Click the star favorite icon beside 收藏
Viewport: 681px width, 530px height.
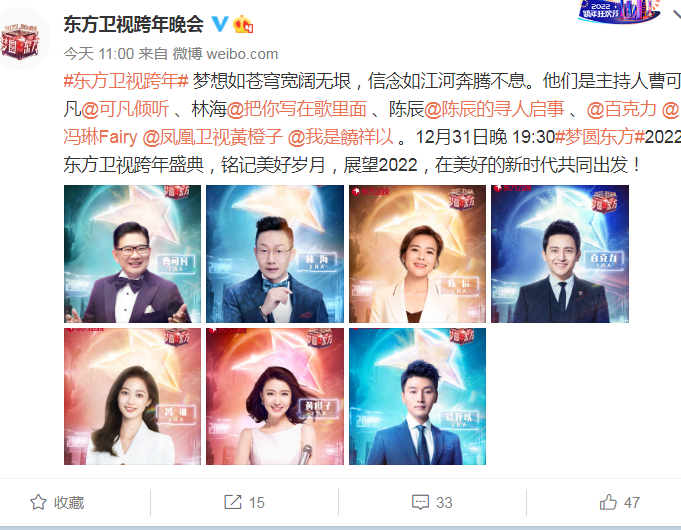click(38, 502)
